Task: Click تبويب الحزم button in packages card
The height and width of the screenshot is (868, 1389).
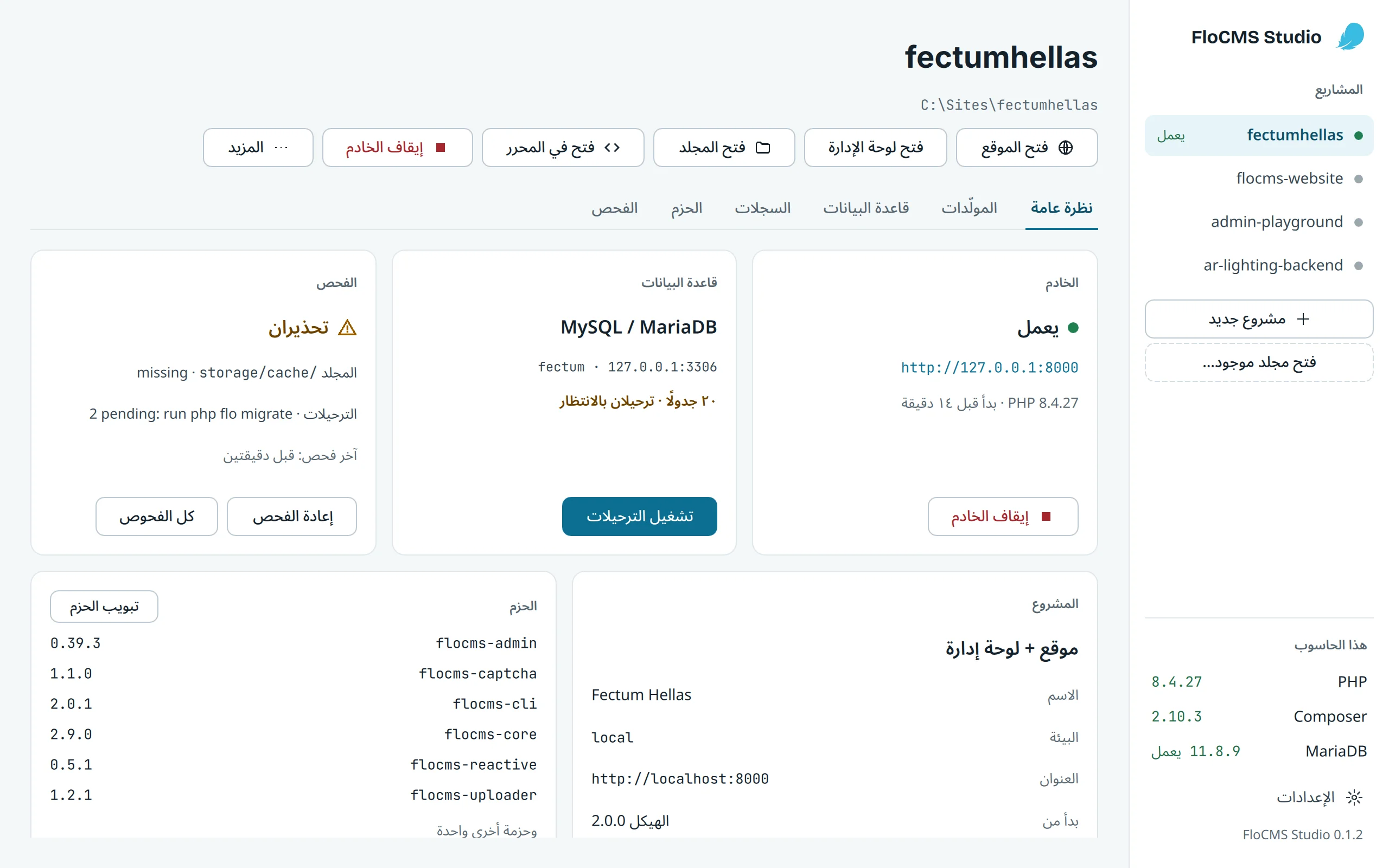Action: click(x=104, y=606)
